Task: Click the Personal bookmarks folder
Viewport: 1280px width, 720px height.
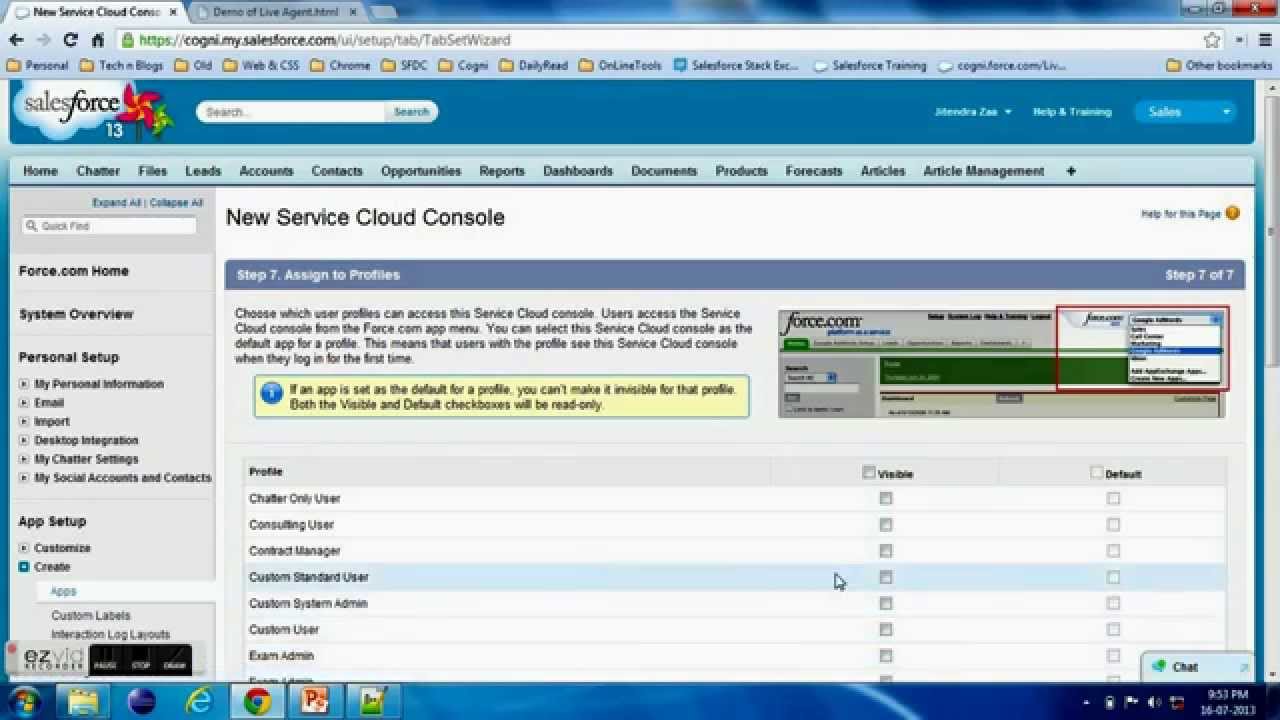Action: tap(37, 65)
